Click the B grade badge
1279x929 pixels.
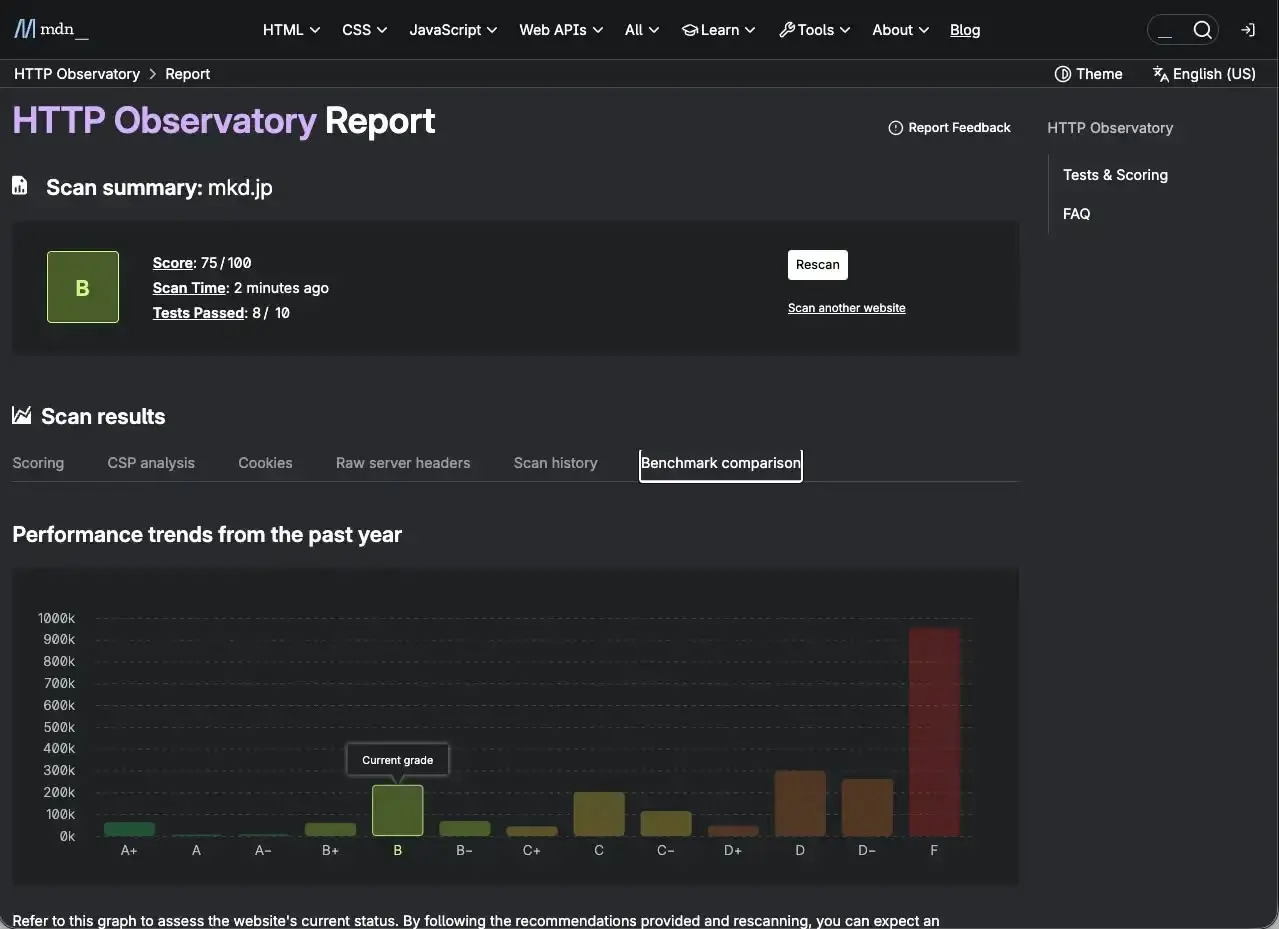[83, 287]
